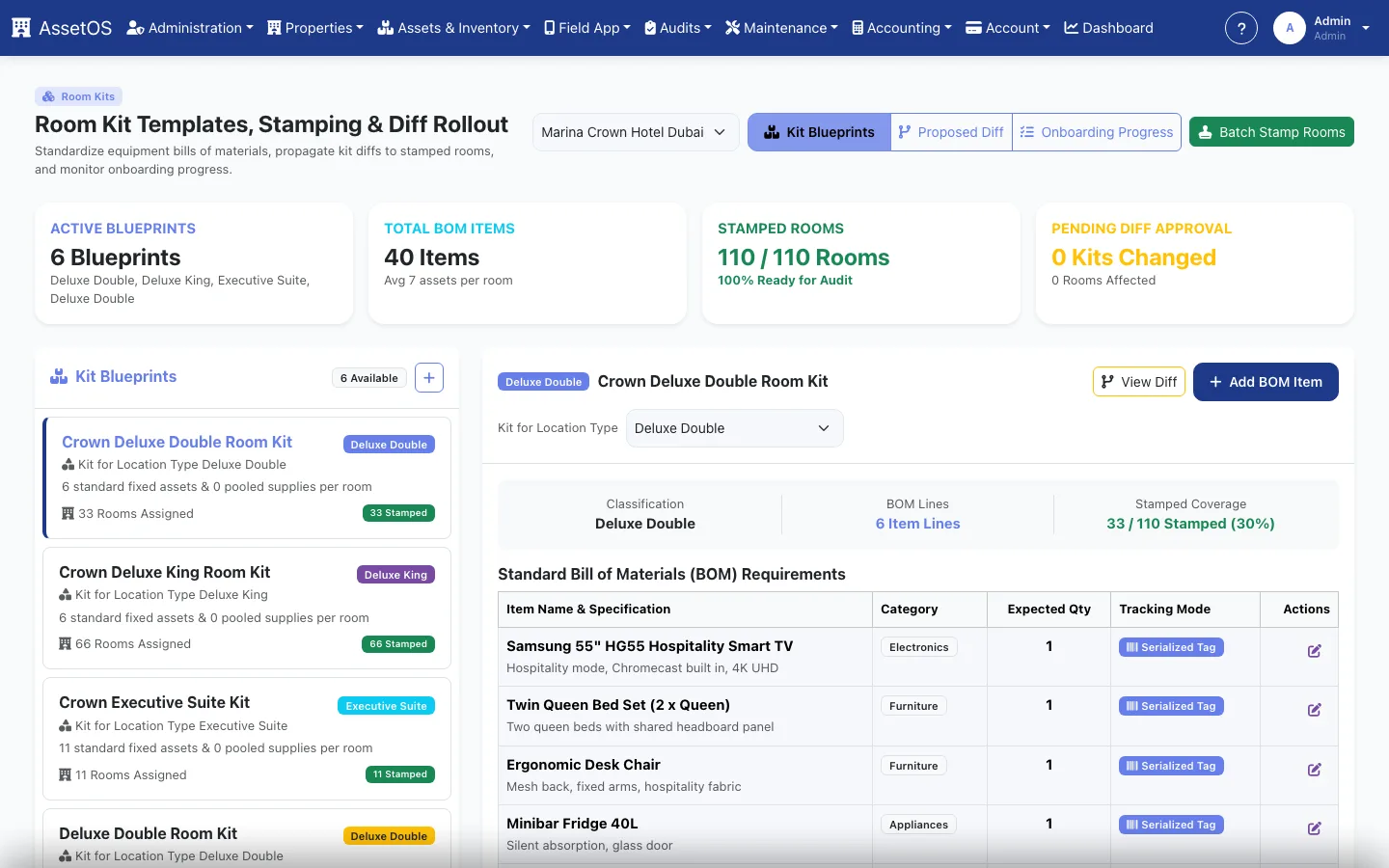The height and width of the screenshot is (868, 1389).
Task: Click the Admin avatar circle
Action: [x=1290, y=28]
